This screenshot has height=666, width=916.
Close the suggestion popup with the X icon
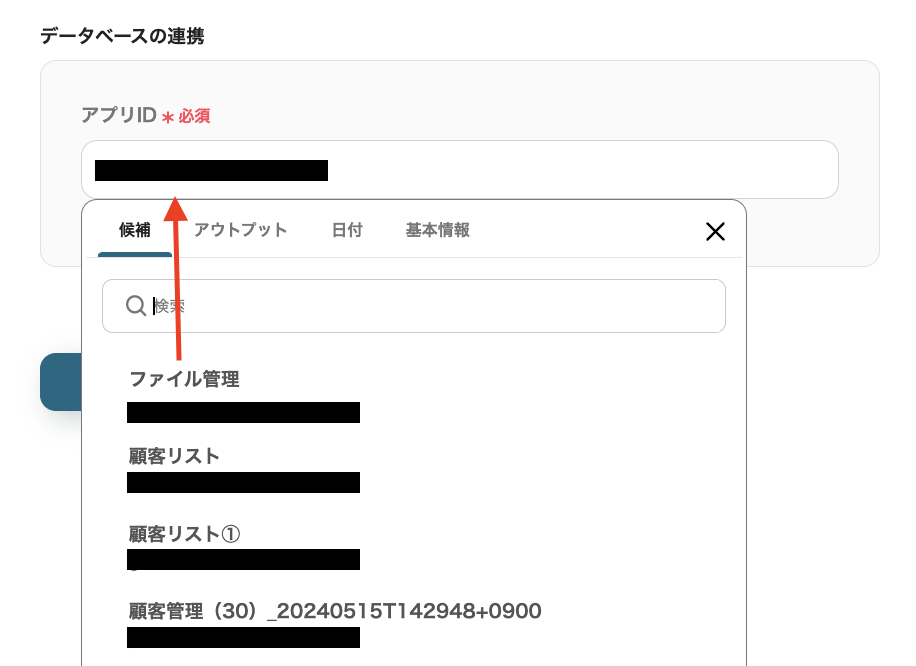pos(715,231)
